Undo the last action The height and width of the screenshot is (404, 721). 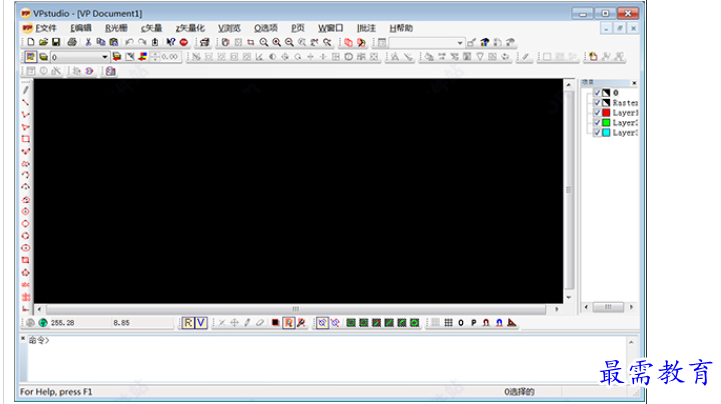(x=129, y=42)
